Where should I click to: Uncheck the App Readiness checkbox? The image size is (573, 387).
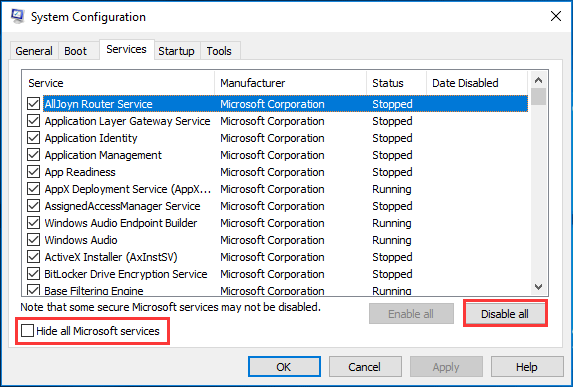tap(33, 172)
